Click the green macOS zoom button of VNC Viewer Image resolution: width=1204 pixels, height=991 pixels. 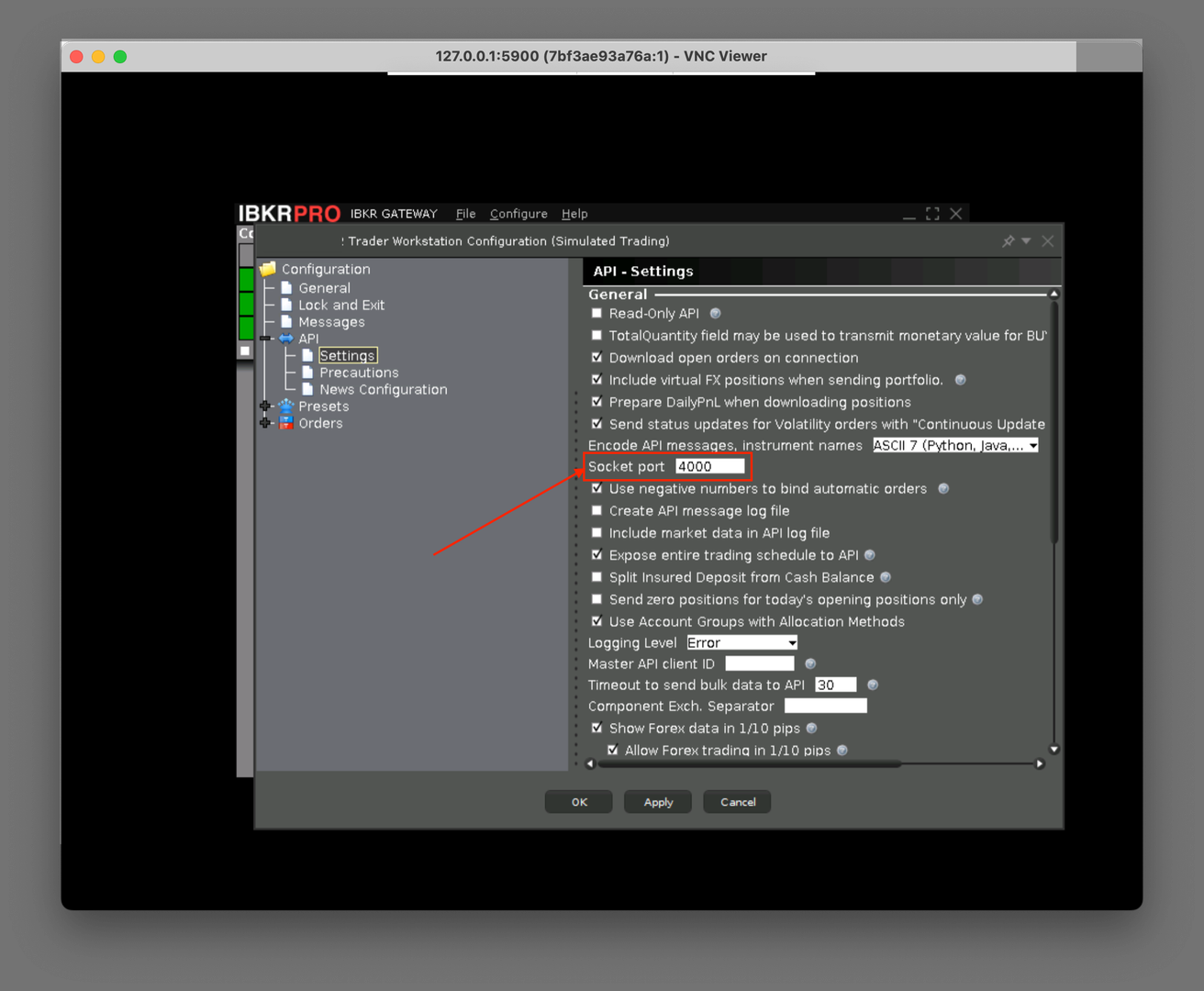click(x=120, y=57)
